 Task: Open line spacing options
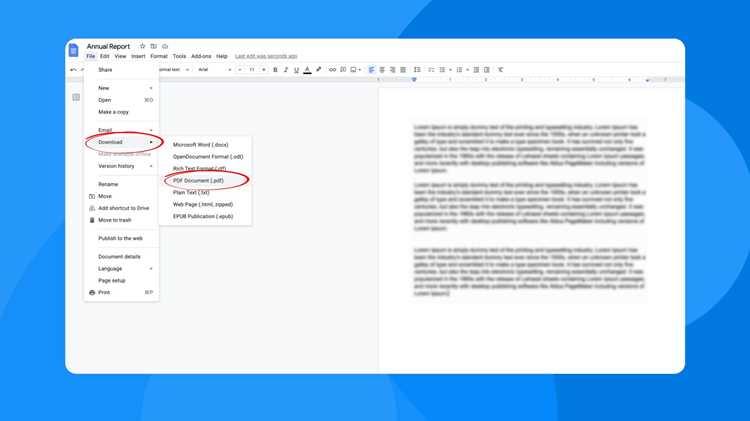(417, 70)
